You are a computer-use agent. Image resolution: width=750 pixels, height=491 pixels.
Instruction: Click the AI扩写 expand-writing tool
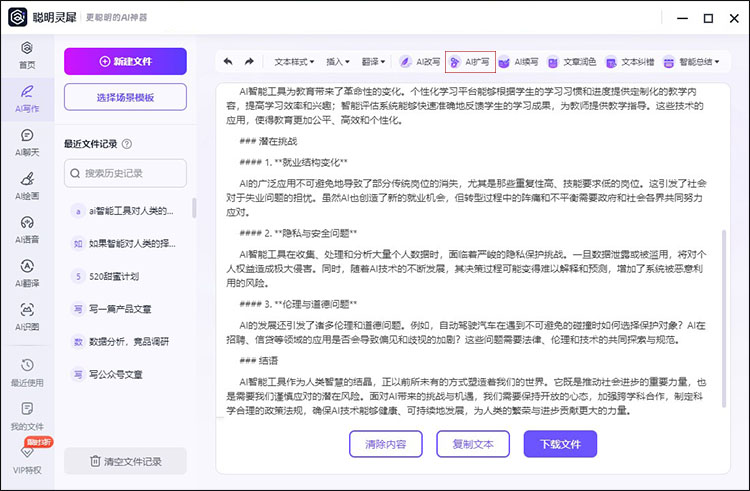coord(470,62)
